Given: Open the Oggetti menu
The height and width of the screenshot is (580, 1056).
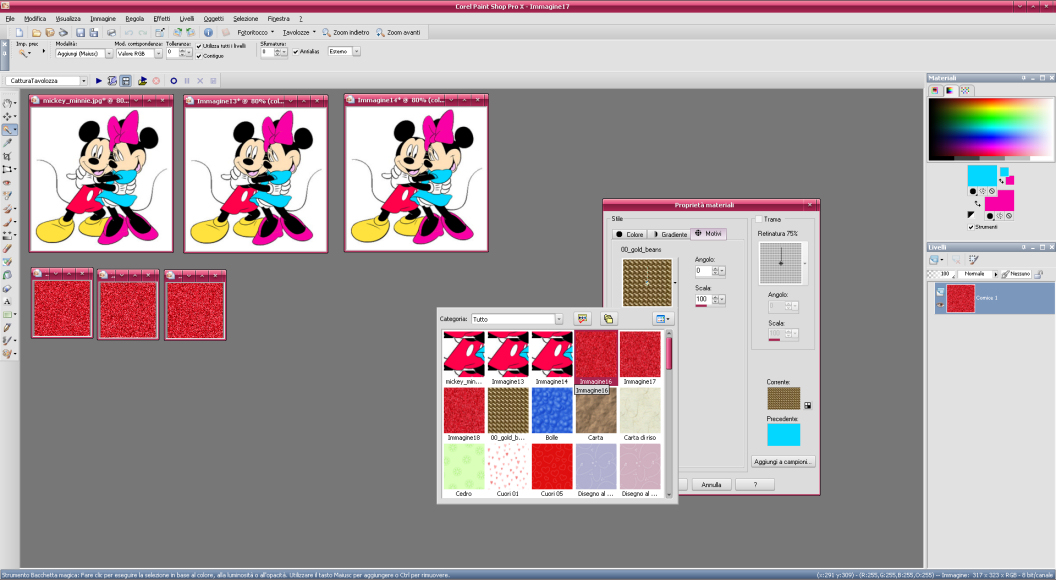Looking at the screenshot, I should [213, 19].
